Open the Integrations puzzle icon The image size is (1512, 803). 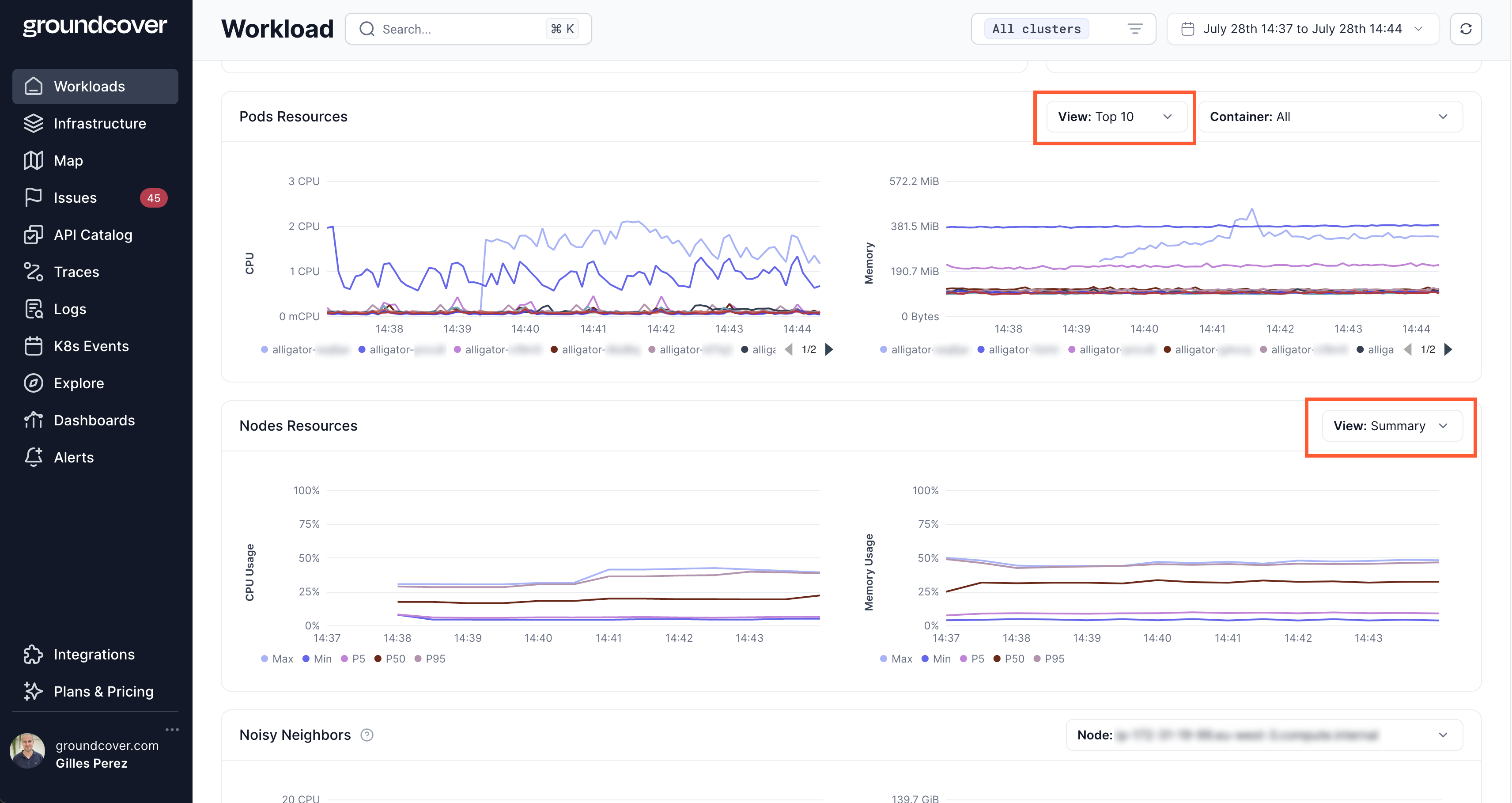tap(34, 654)
